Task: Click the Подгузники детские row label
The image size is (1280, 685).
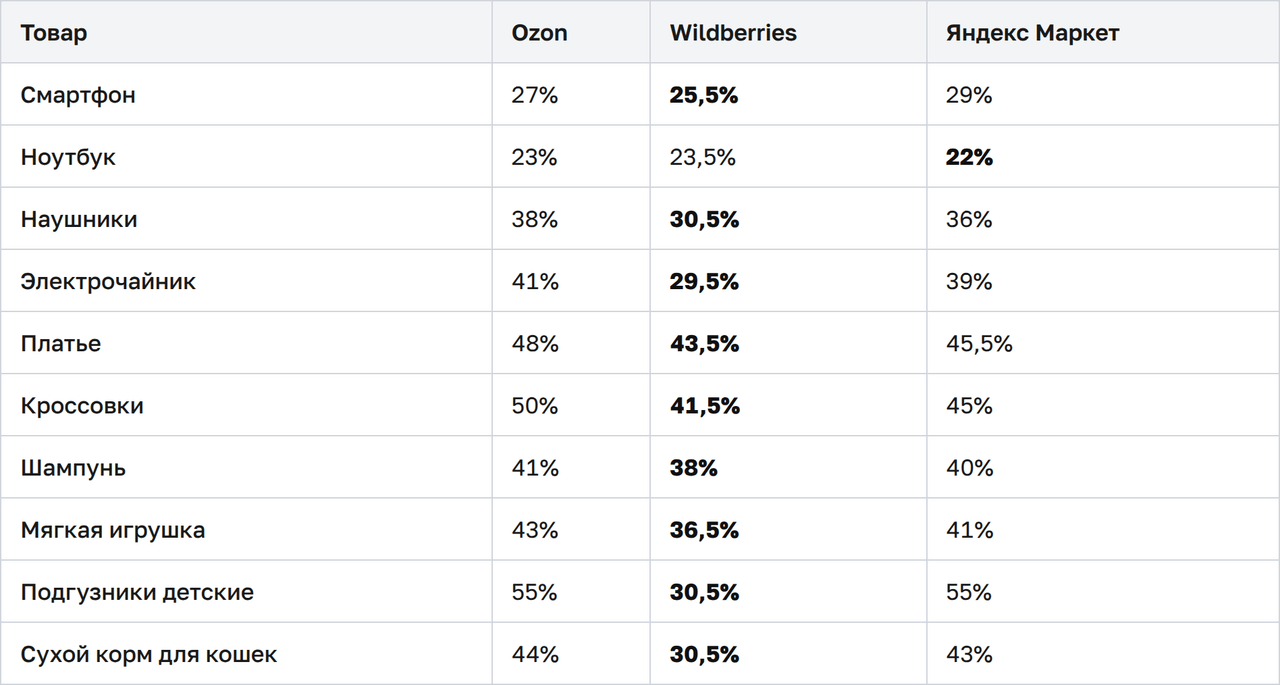Action: point(137,591)
